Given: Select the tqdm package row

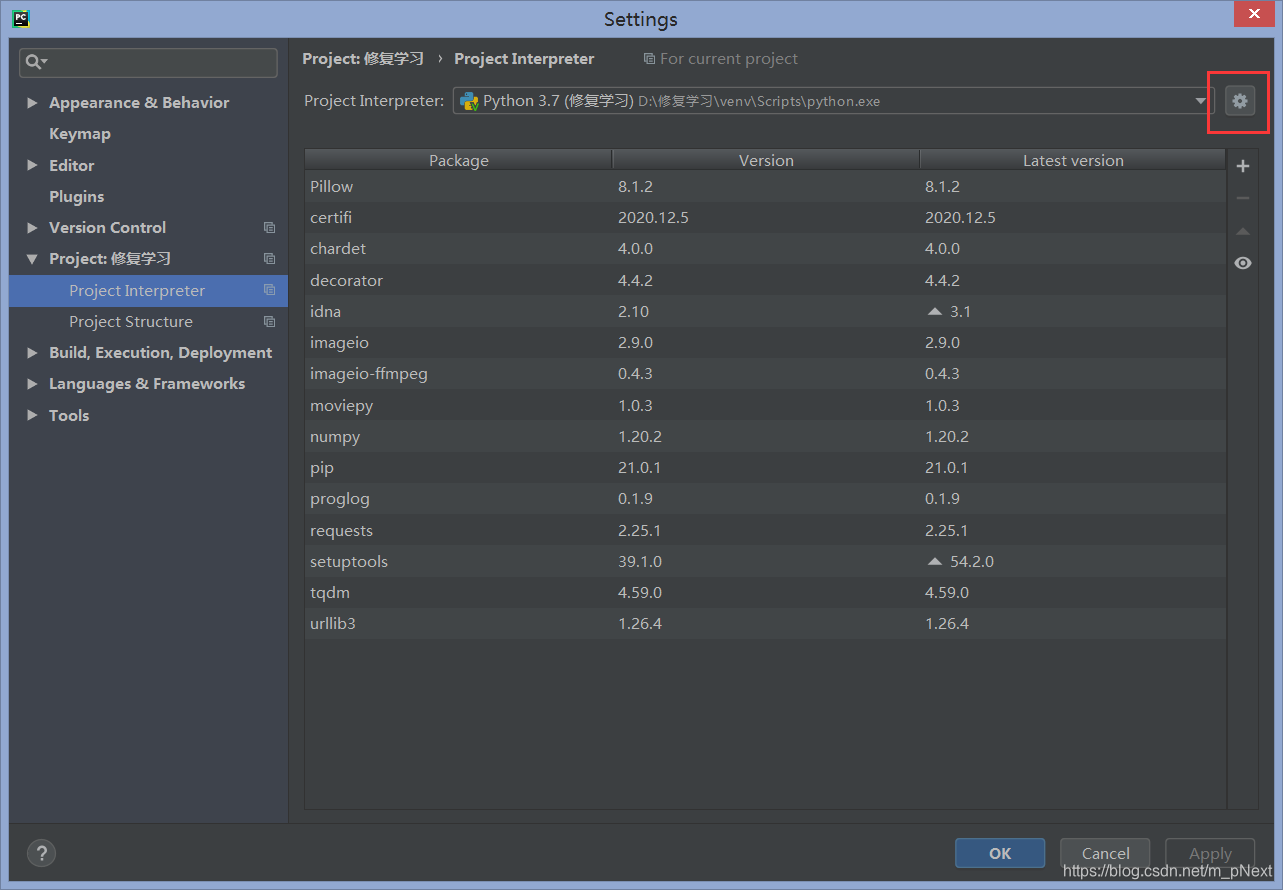Looking at the screenshot, I should 765,593.
